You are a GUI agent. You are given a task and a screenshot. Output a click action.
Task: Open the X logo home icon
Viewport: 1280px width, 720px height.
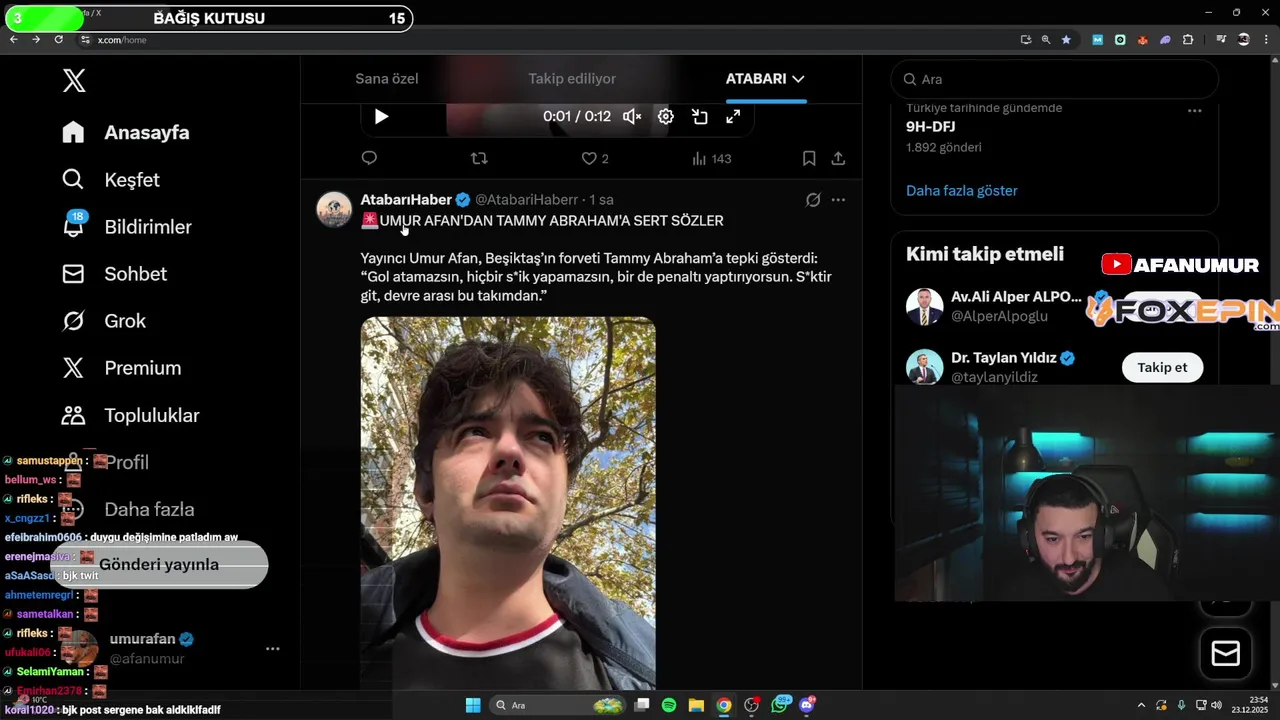point(74,81)
